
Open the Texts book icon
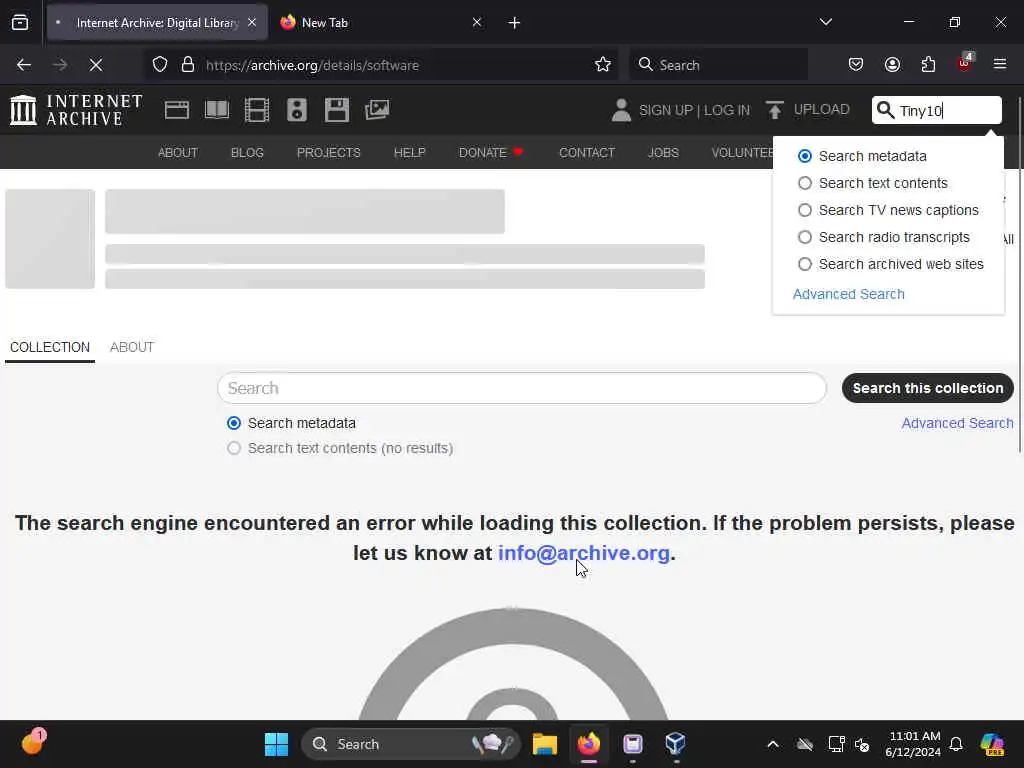click(x=217, y=110)
